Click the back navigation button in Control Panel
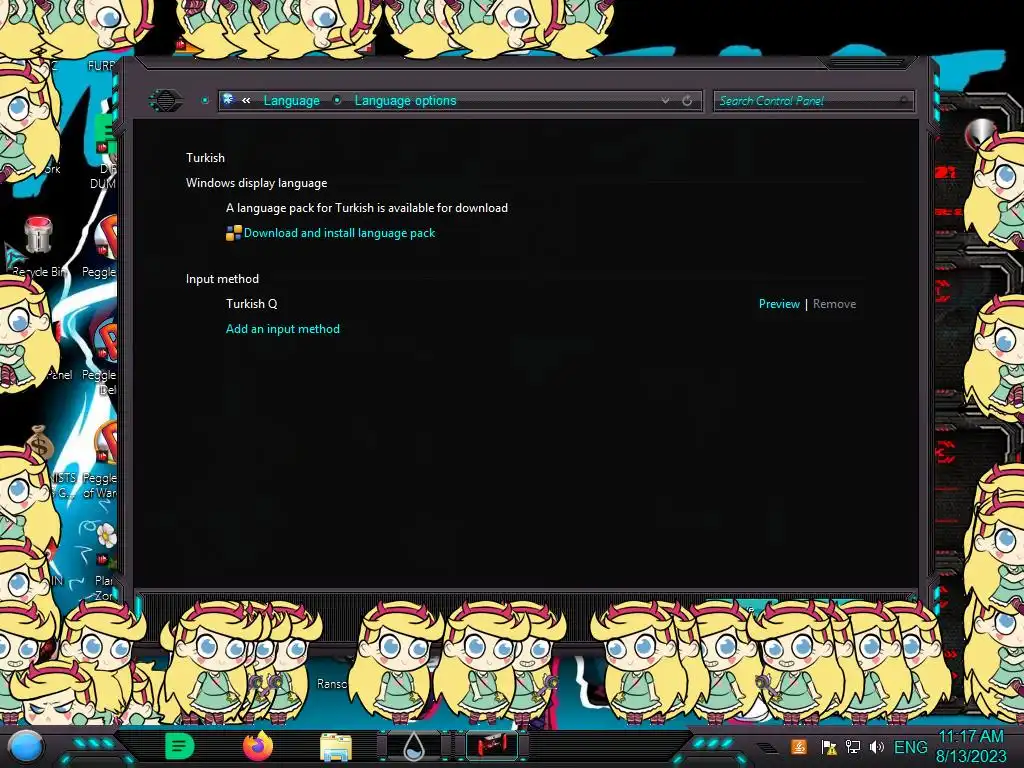 (166, 101)
